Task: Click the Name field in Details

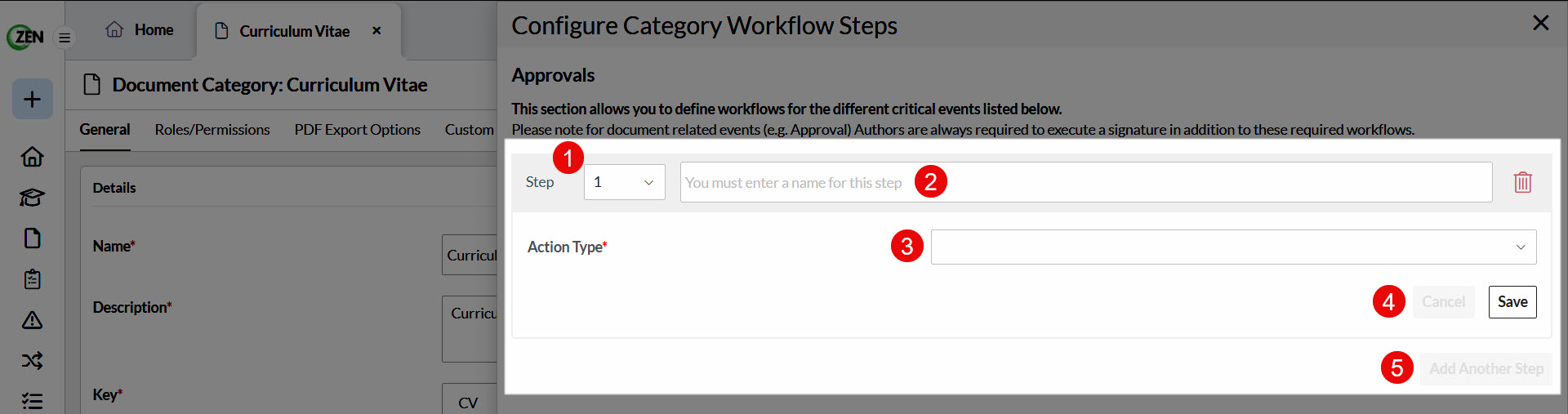Action: [x=470, y=255]
